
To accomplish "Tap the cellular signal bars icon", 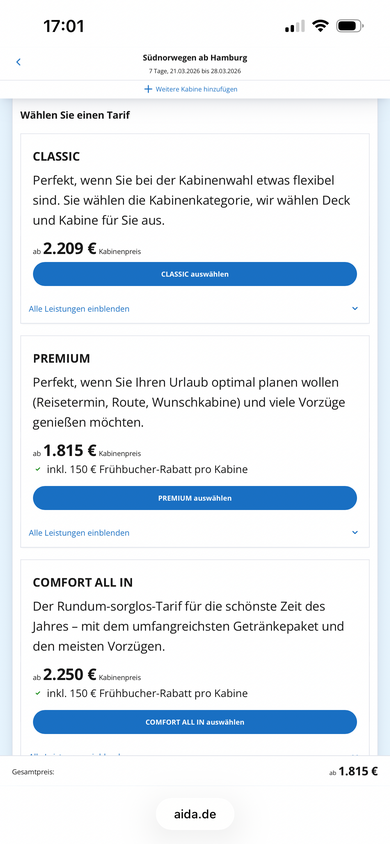I will (295, 26).
